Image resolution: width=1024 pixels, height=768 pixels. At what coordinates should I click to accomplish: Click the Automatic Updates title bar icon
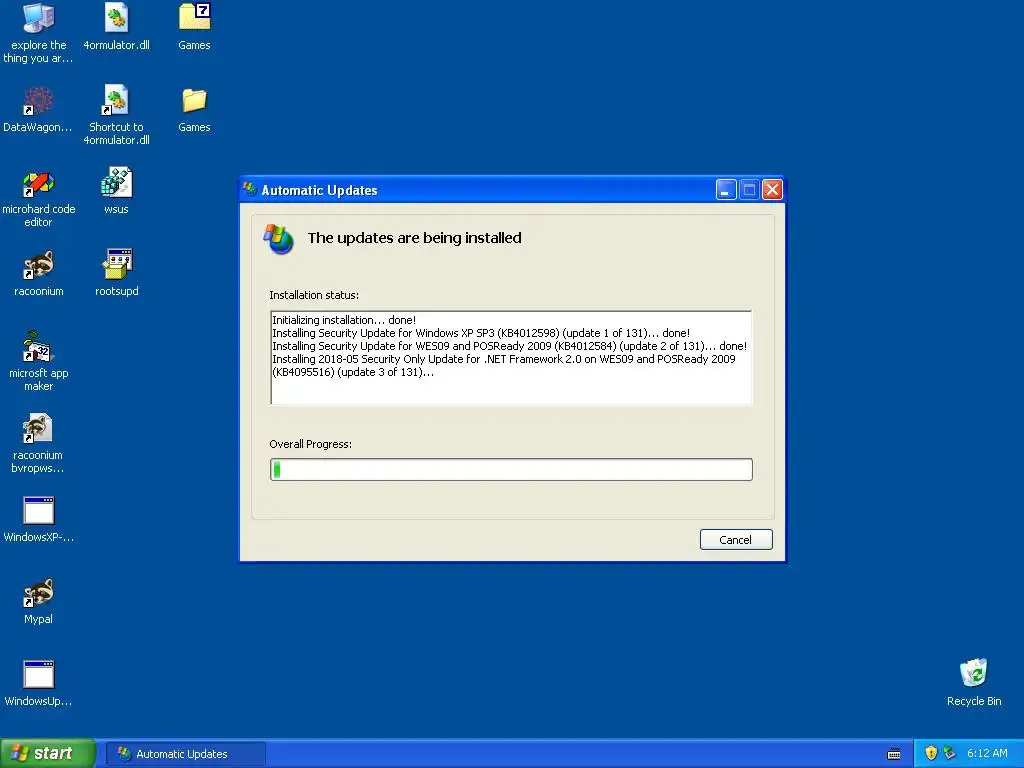[x=249, y=189]
